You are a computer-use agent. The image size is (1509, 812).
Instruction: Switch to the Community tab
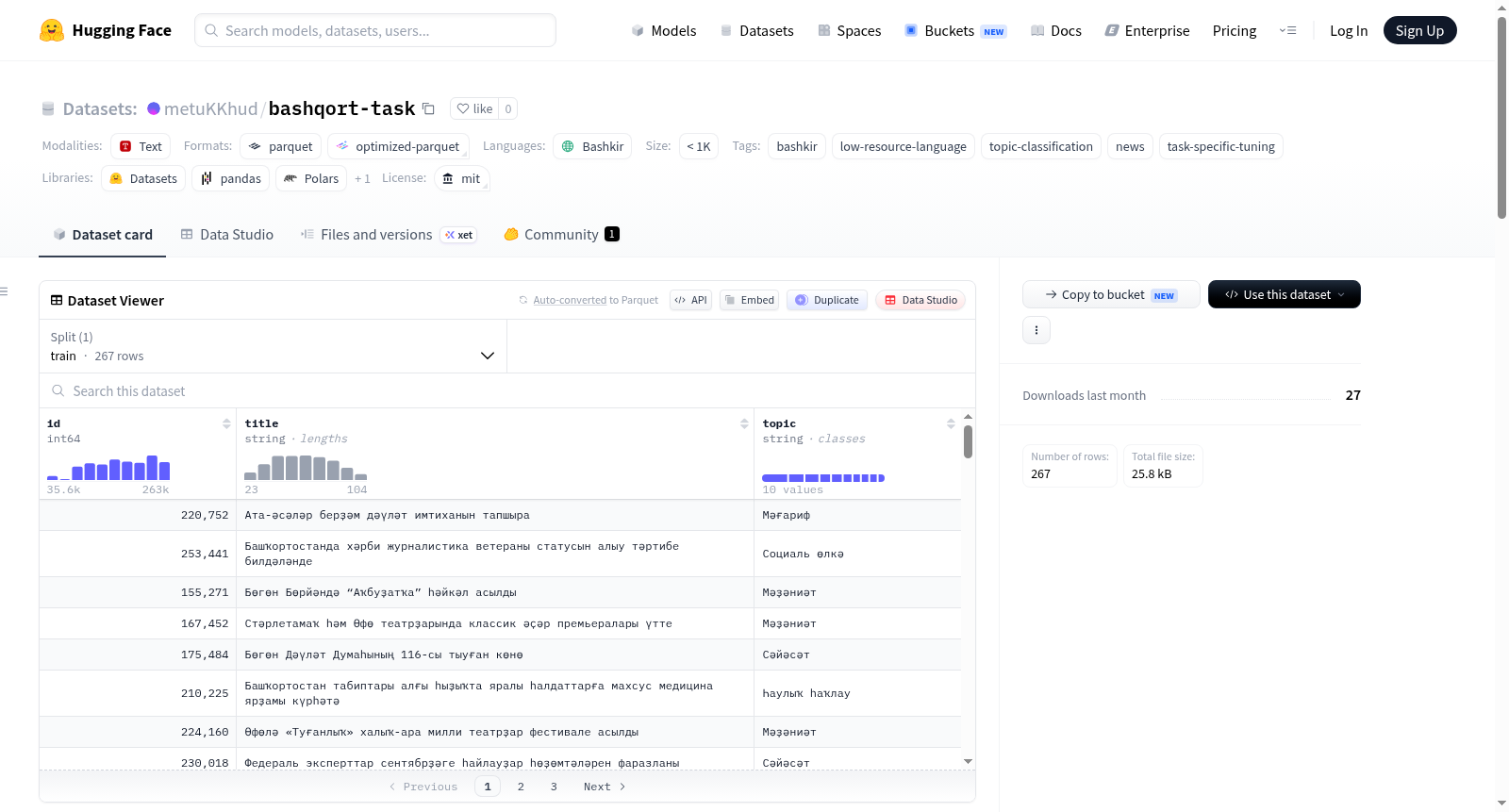561,234
